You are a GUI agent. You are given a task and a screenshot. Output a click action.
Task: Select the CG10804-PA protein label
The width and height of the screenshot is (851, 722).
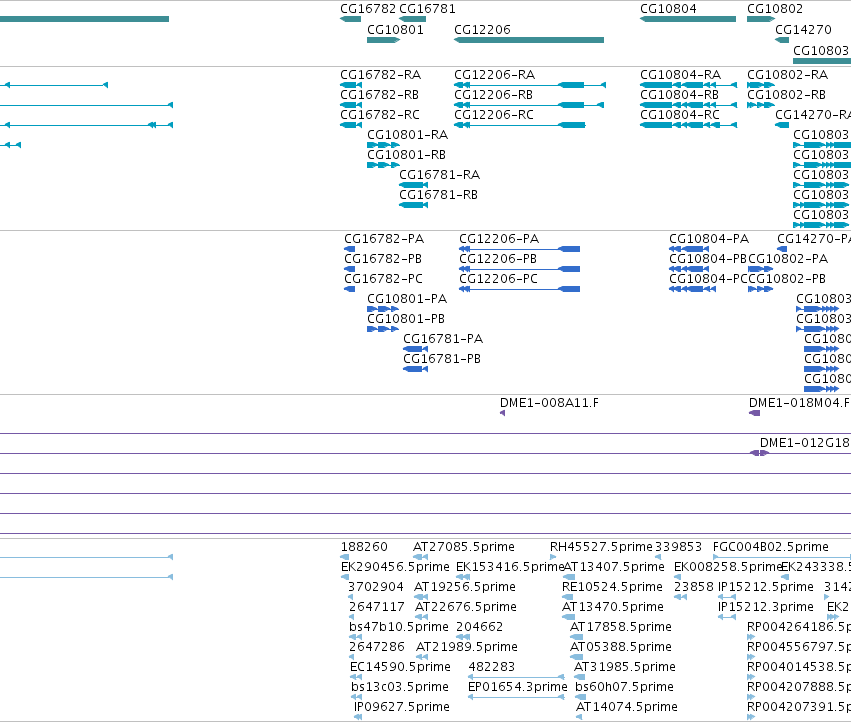coord(709,239)
